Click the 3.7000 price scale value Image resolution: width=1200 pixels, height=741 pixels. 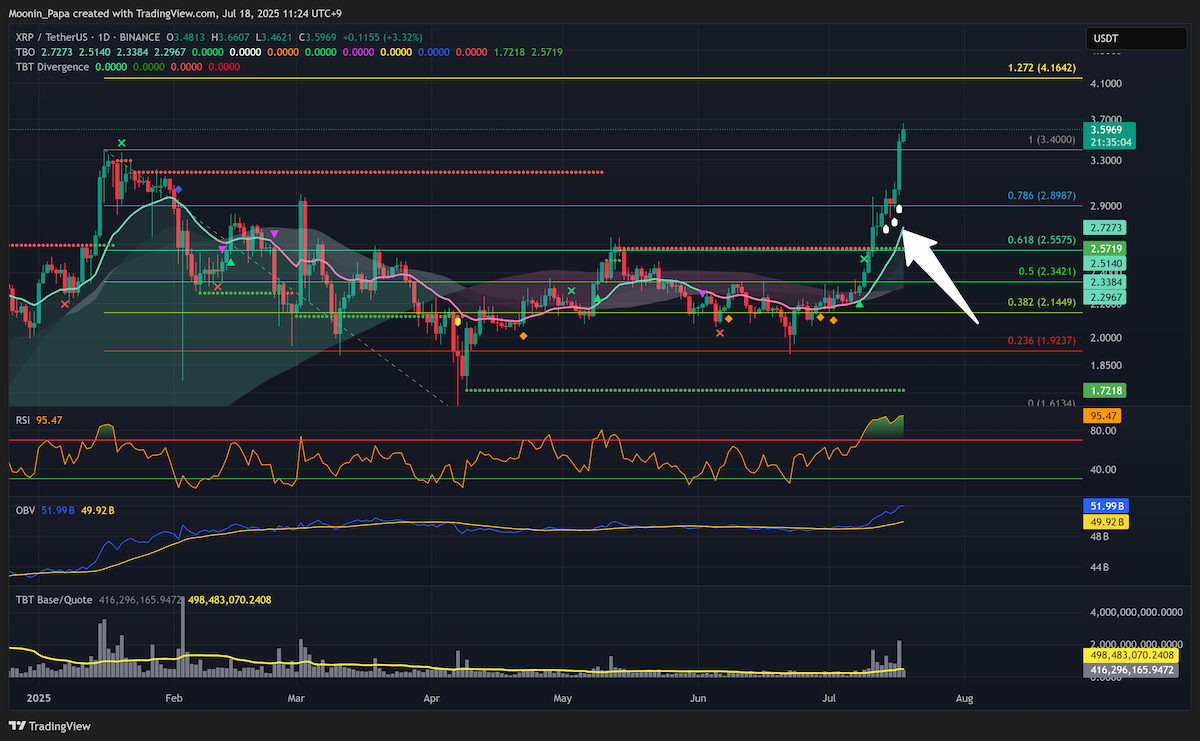[1106, 118]
